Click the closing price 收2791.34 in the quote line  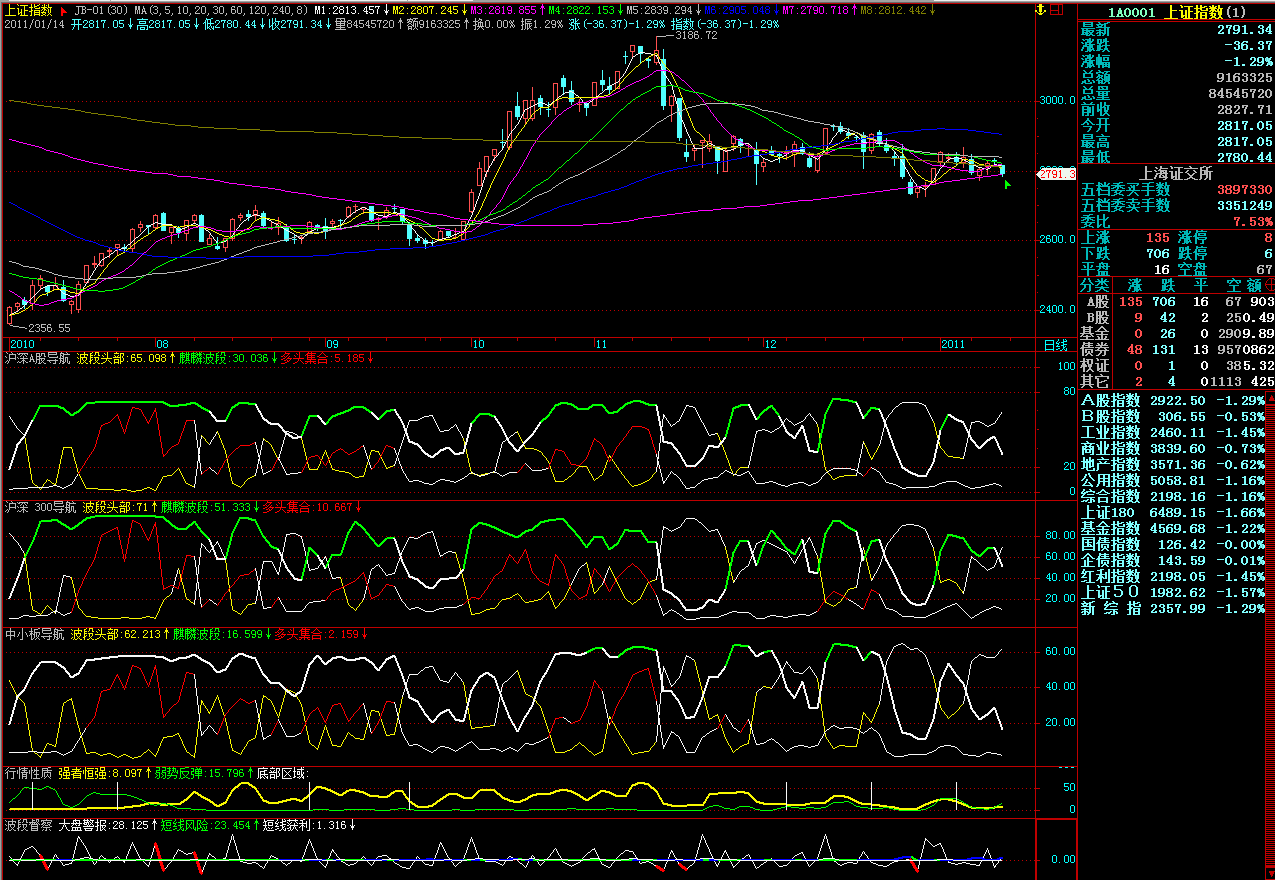tap(294, 24)
